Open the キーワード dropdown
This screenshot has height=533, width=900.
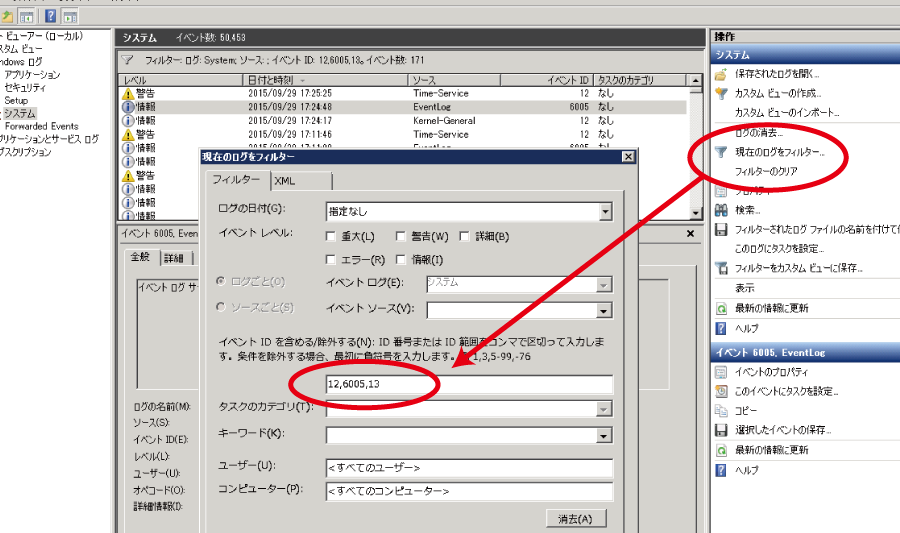point(603,436)
